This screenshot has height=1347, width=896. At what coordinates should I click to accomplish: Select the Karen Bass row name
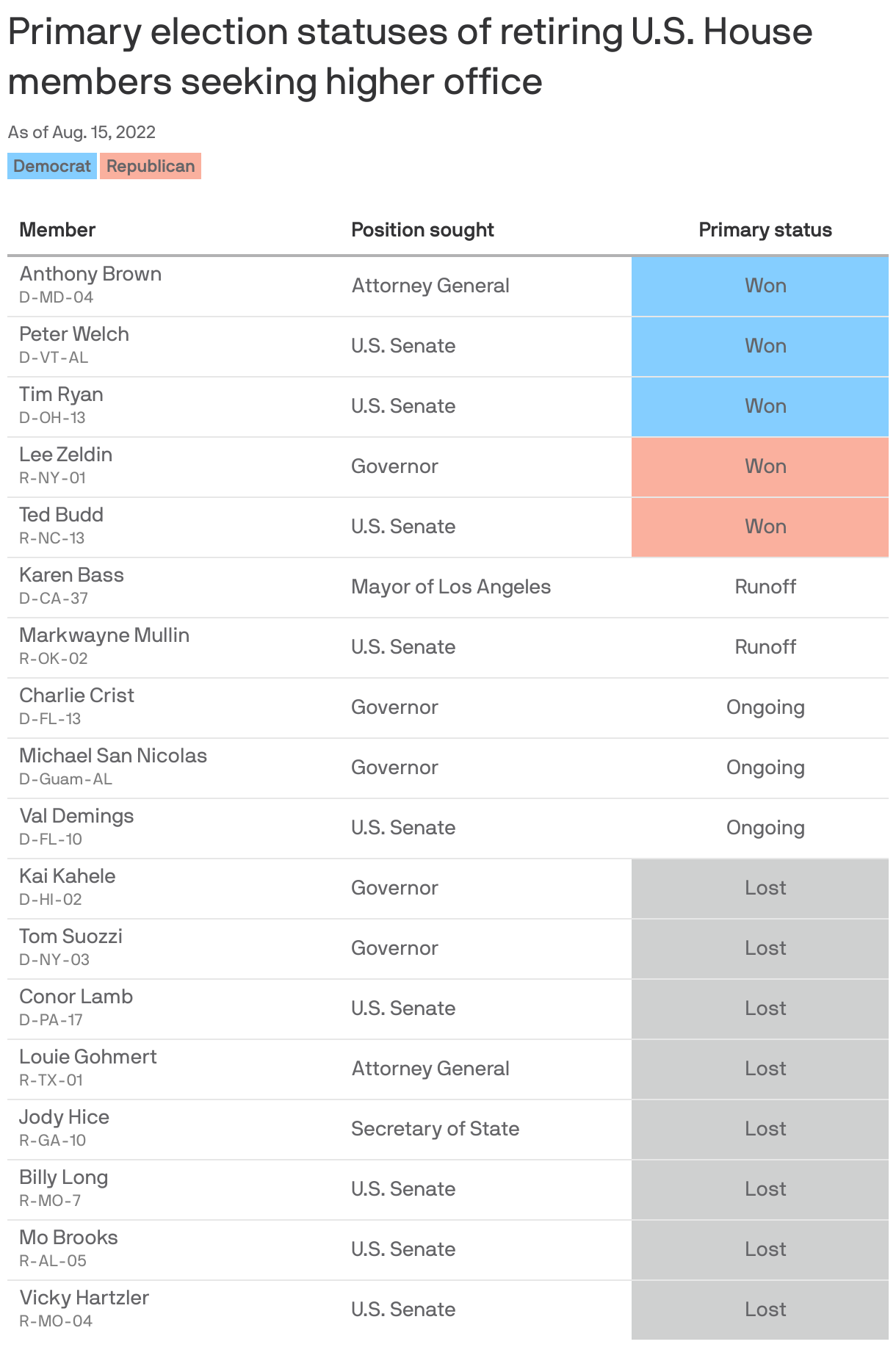point(71,575)
